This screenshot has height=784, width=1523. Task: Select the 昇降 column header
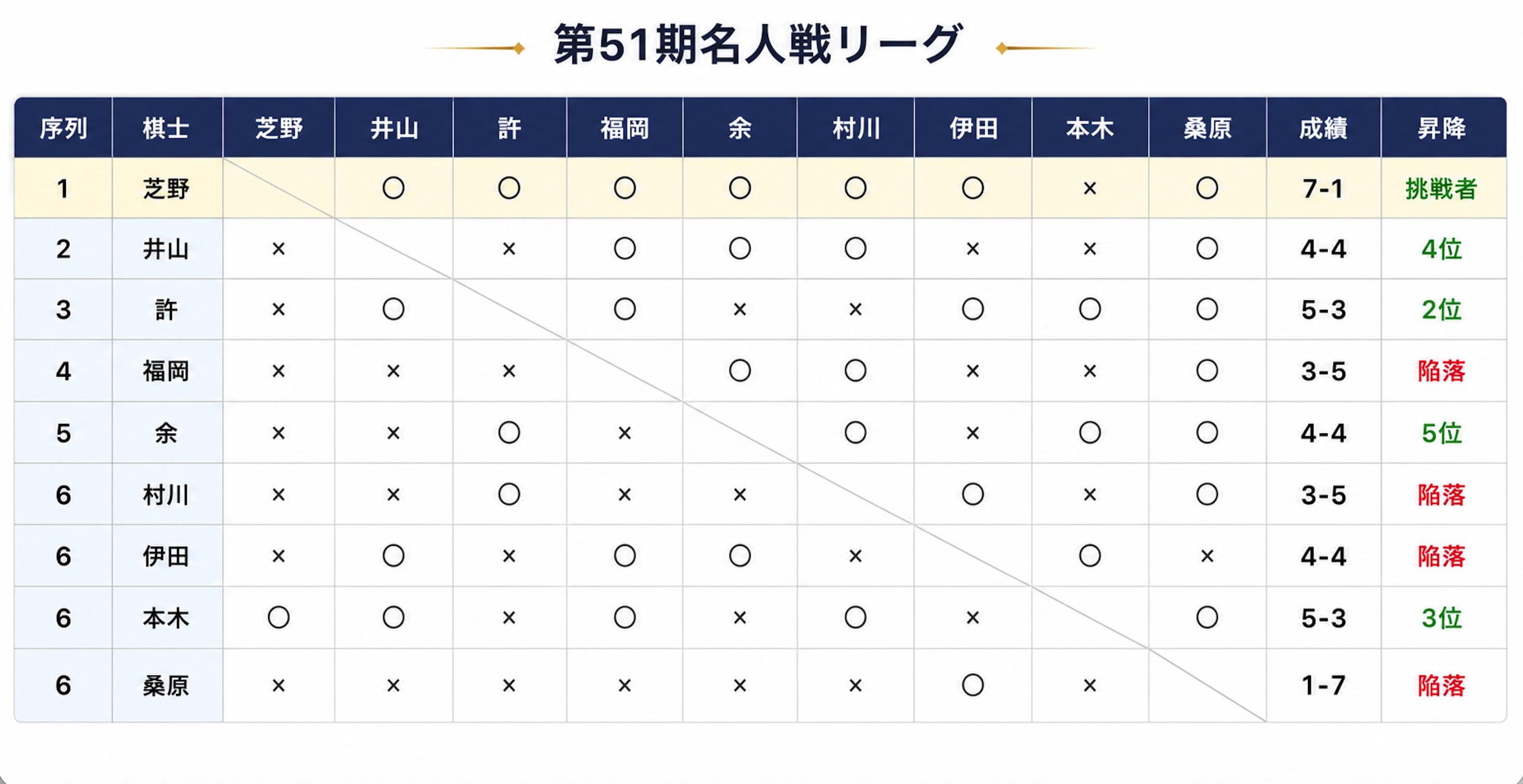(1443, 128)
